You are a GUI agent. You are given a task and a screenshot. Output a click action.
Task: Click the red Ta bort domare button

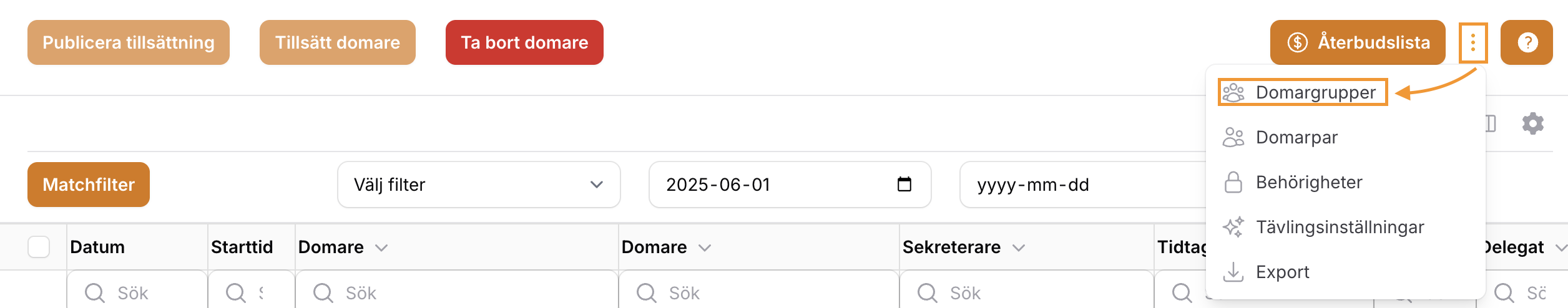[524, 42]
